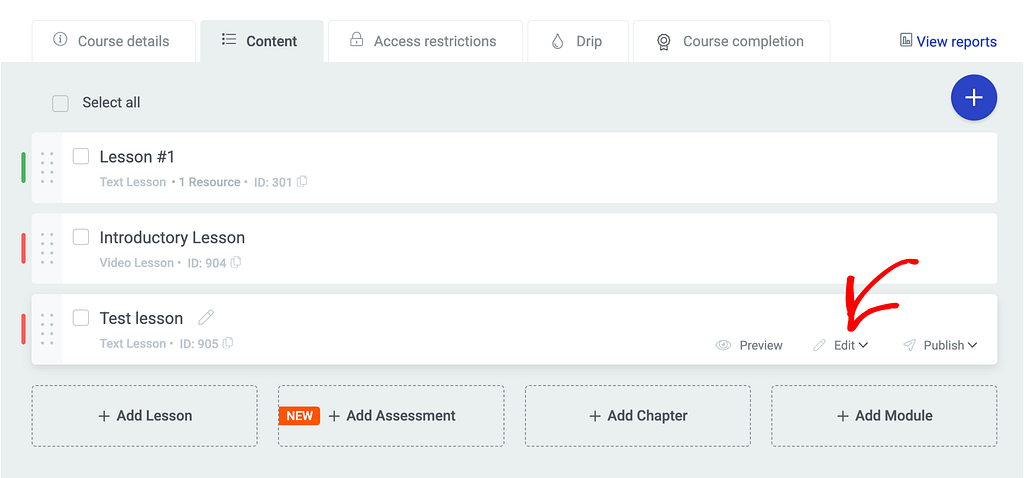Open the Publish dropdown
This screenshot has height=478, width=1024.
[x=940, y=345]
